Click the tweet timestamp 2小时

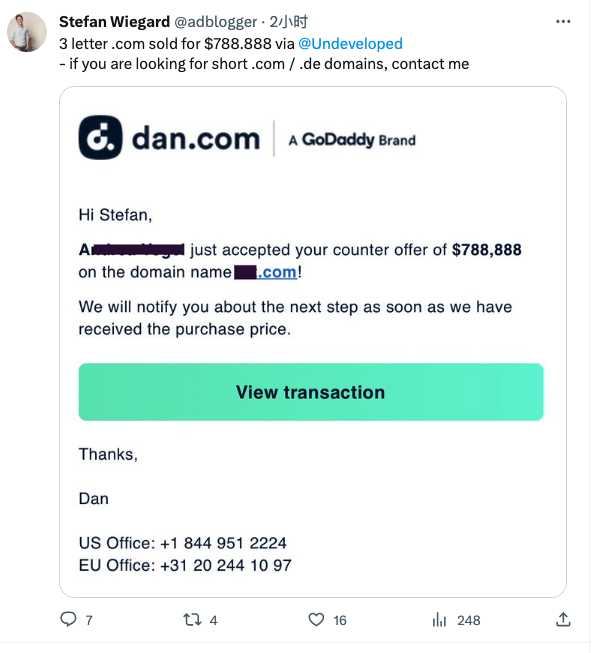coord(289,22)
